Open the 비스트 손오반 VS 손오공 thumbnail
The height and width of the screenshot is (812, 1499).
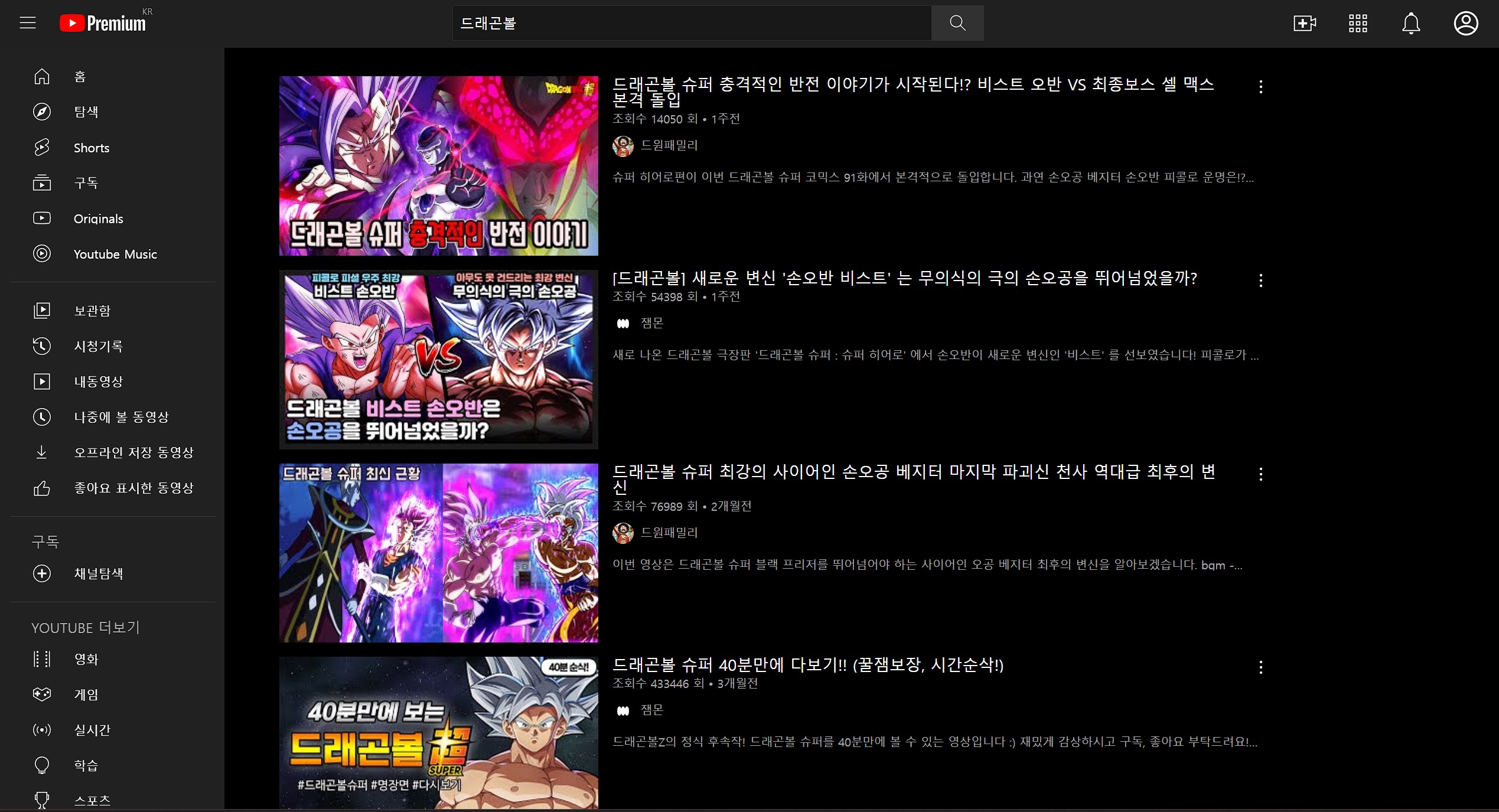438,359
